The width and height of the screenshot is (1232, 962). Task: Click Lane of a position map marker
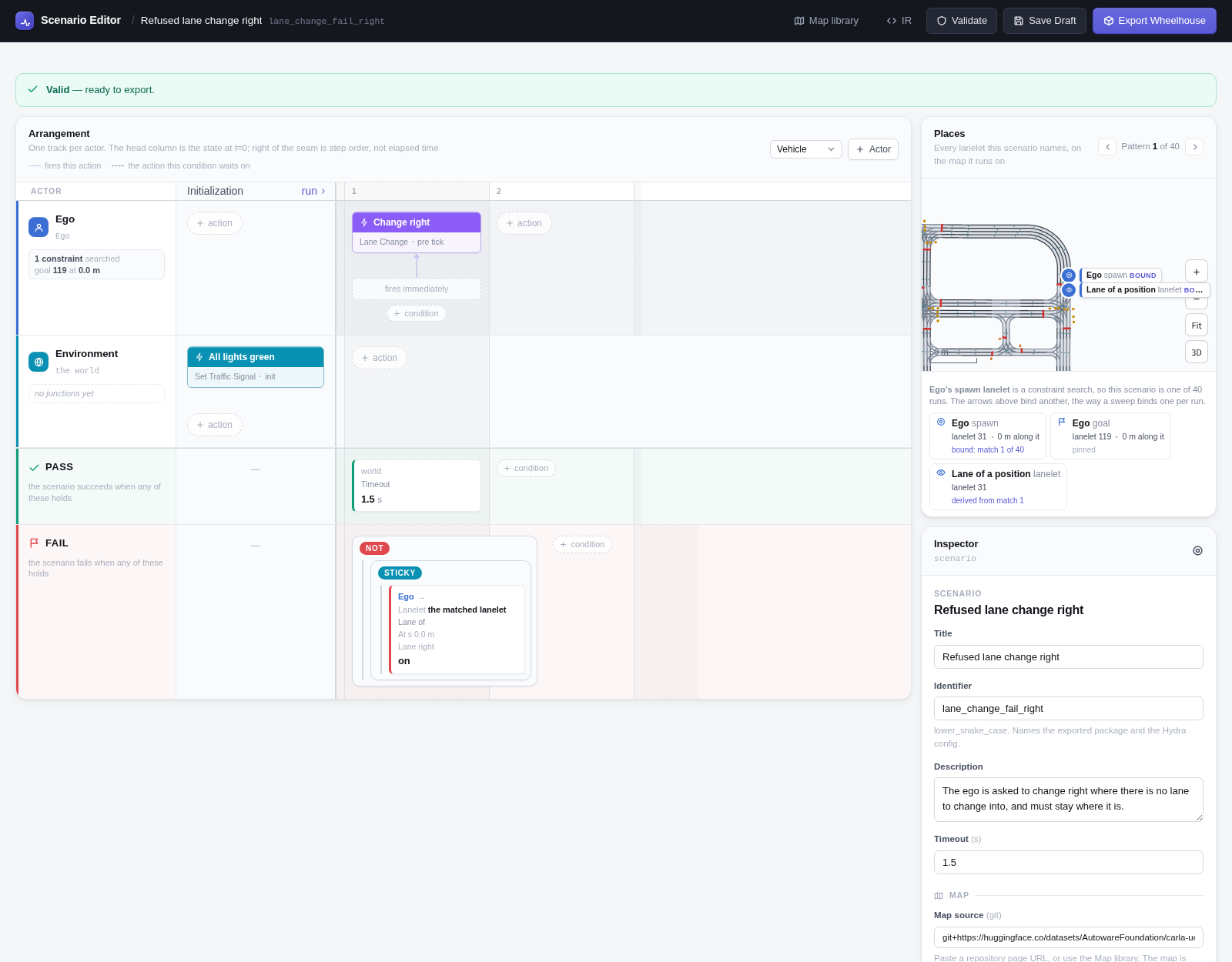click(1069, 290)
